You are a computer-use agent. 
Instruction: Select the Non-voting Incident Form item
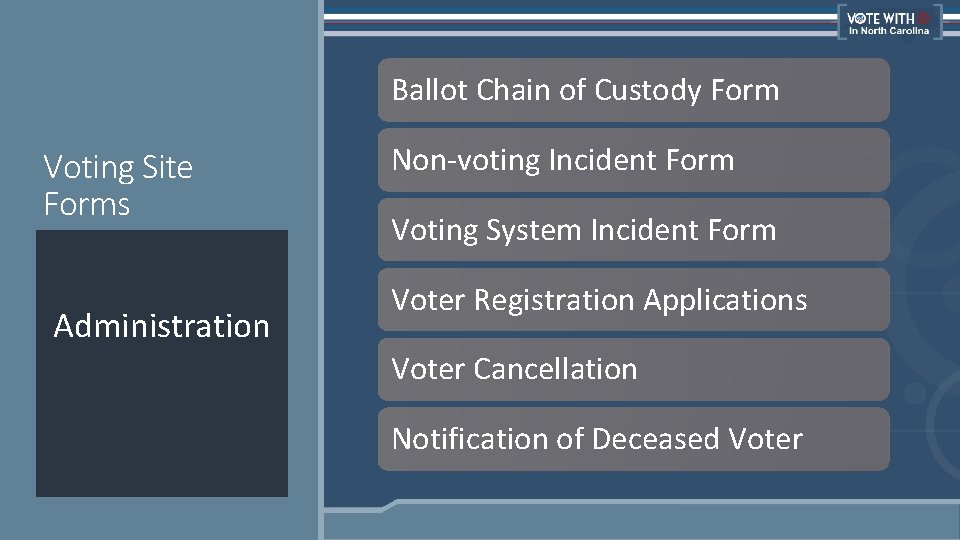pos(633,160)
